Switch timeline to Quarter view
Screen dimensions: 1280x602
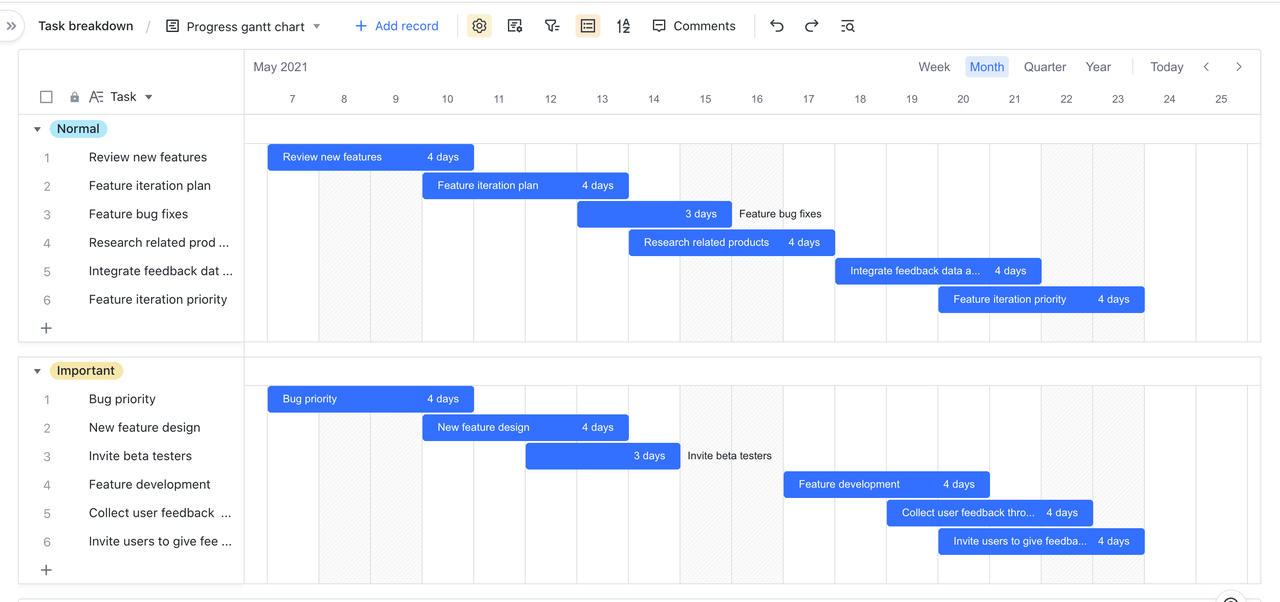(x=1045, y=67)
